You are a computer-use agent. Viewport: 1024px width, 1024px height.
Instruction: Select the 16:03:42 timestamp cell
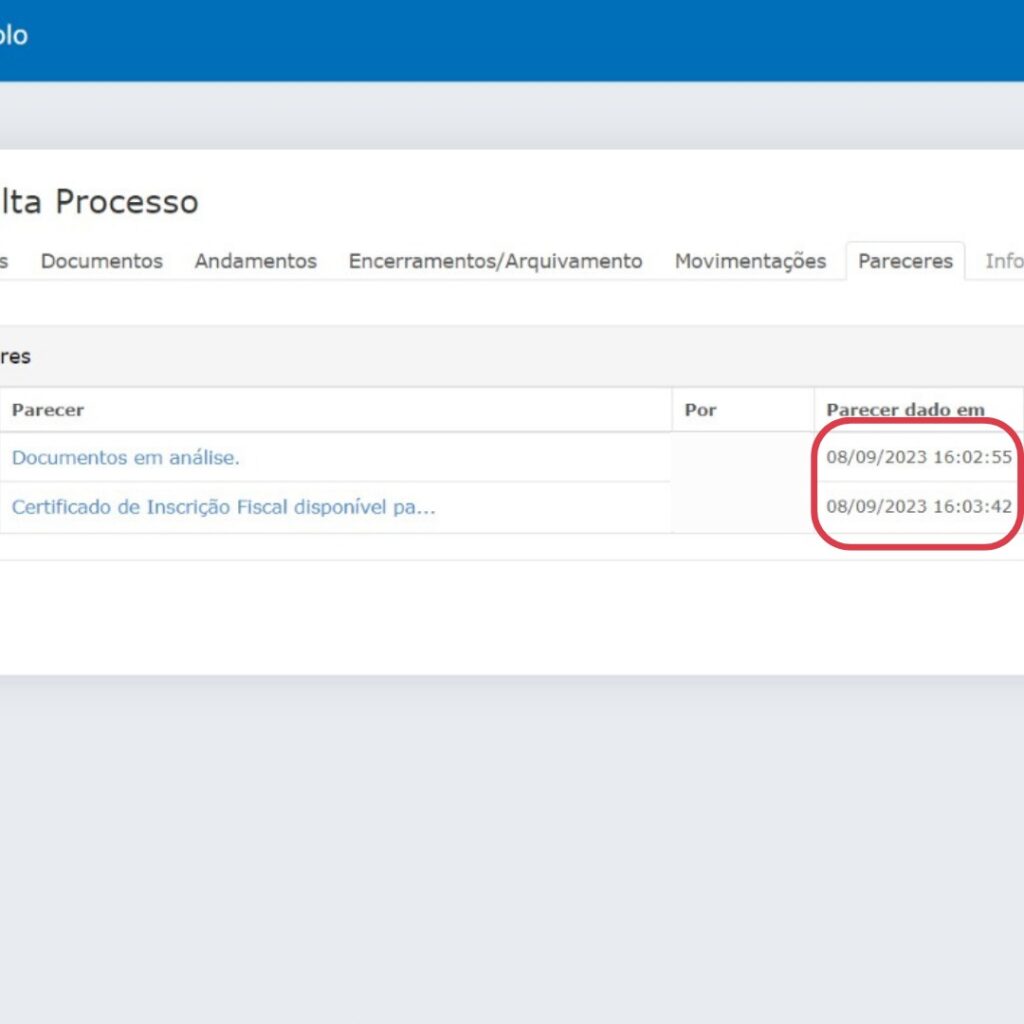point(919,507)
